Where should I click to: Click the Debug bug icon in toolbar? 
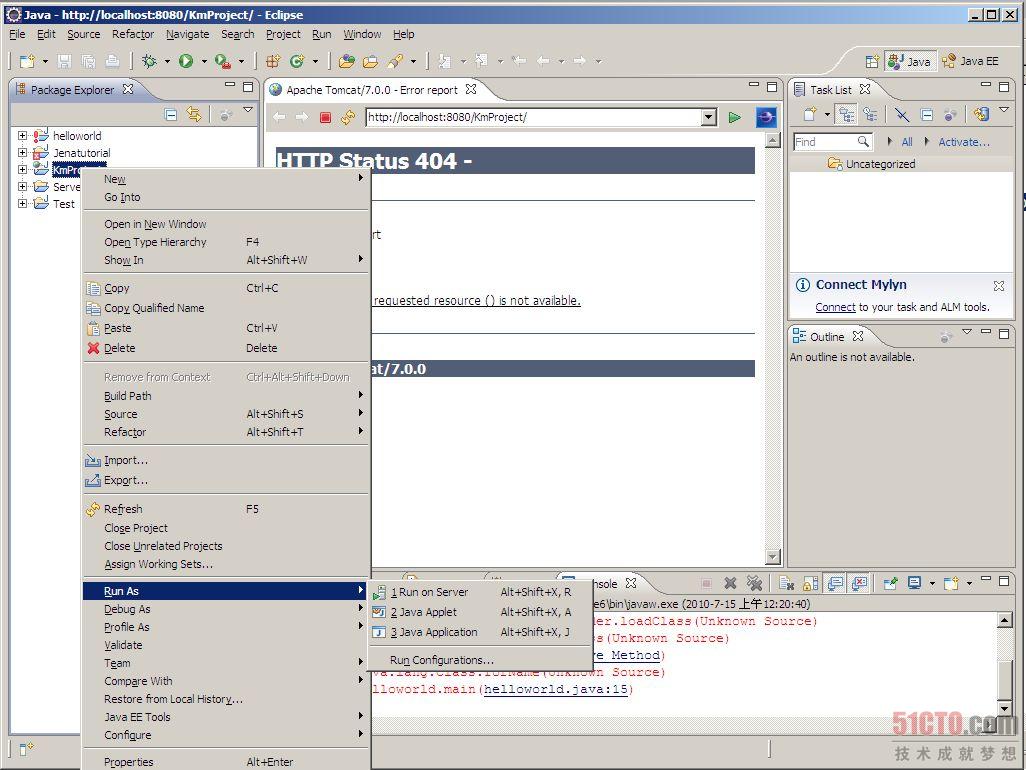149,61
